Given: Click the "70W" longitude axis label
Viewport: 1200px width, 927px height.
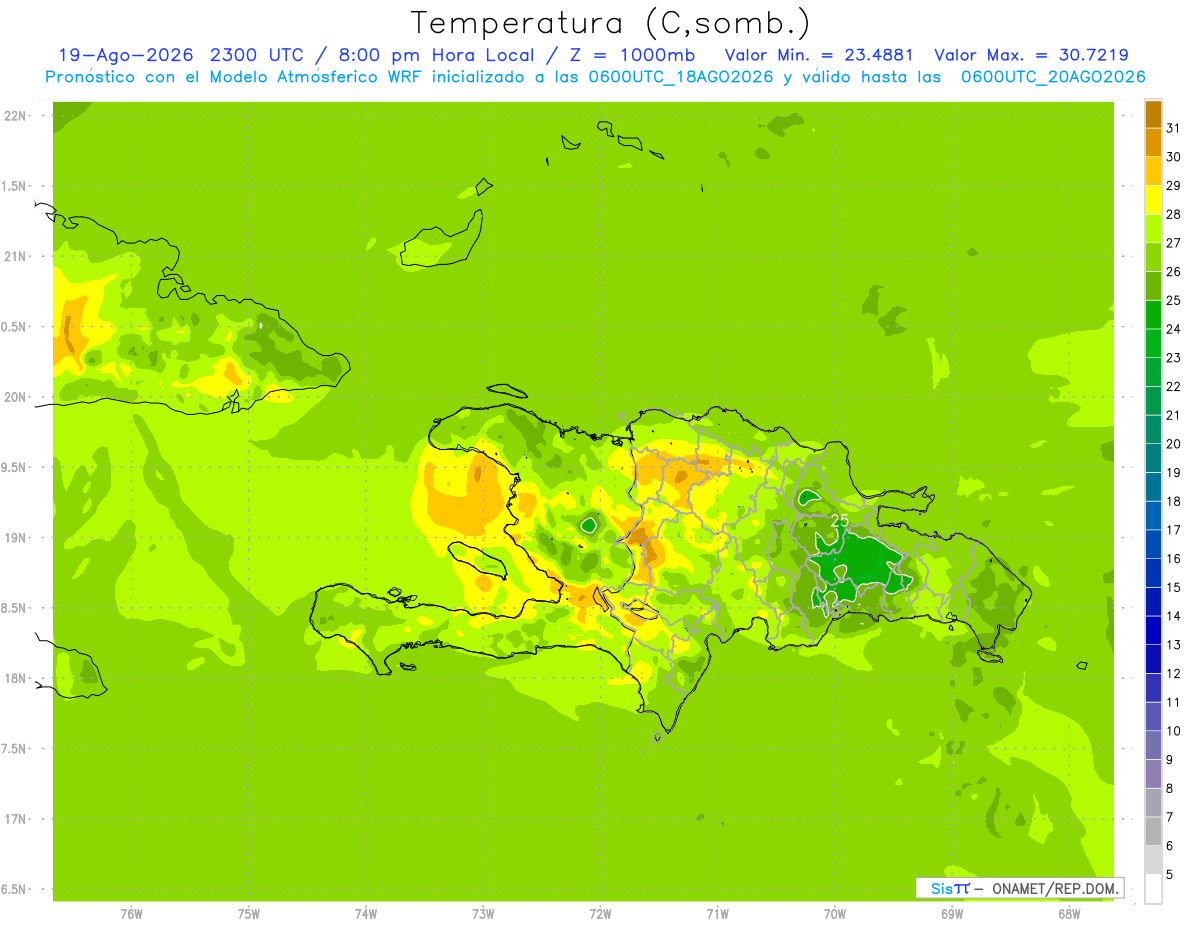Looking at the screenshot, I should (x=835, y=913).
